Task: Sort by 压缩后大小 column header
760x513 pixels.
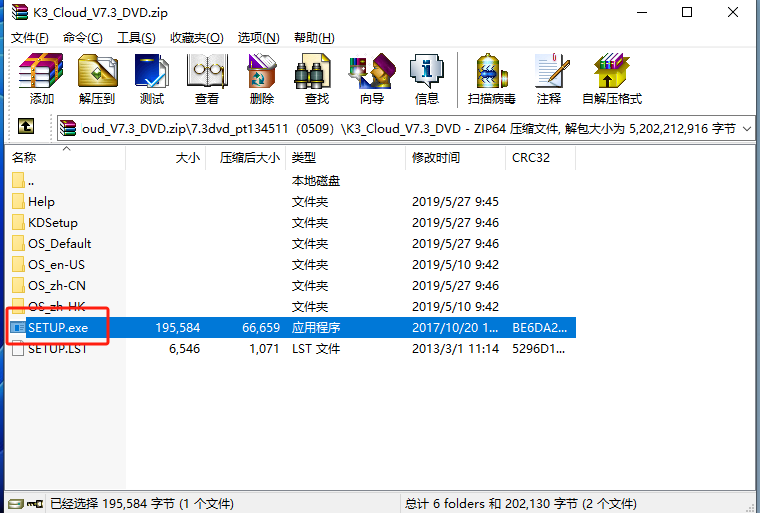Action: (x=246, y=158)
